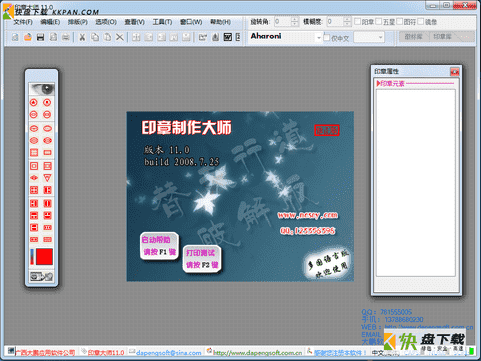Click the eye preview icon in the tool palette
Screen dimensions: 481x361
(x=42, y=89)
